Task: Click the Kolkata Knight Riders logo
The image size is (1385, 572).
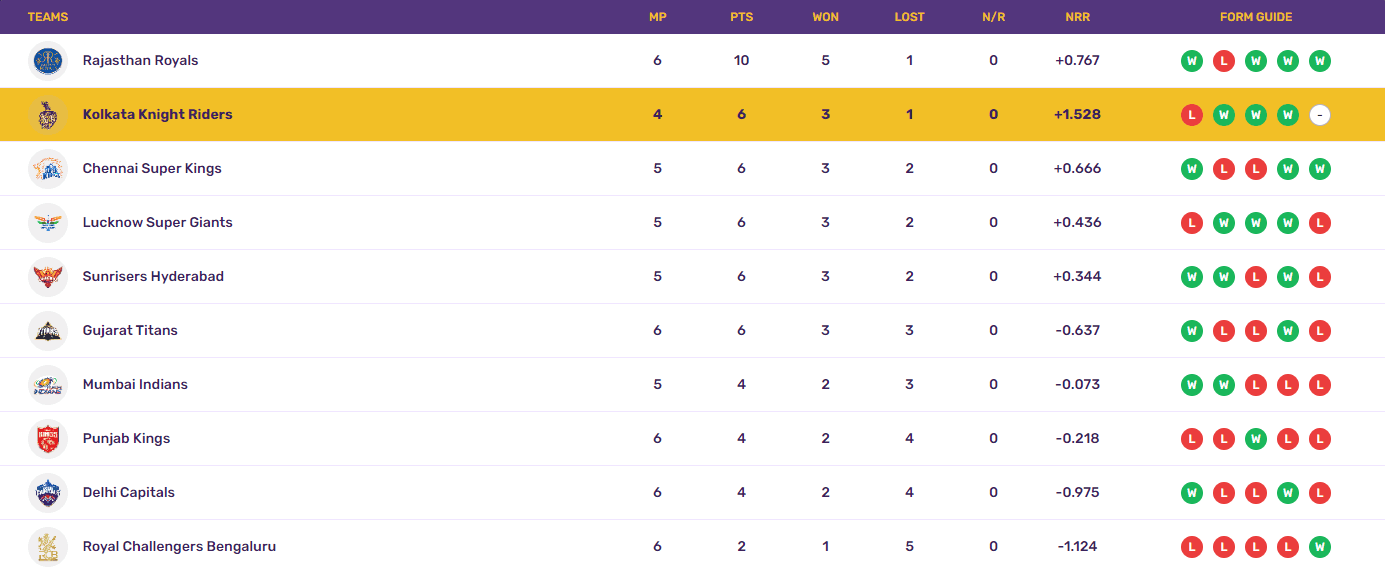Action: 48,115
